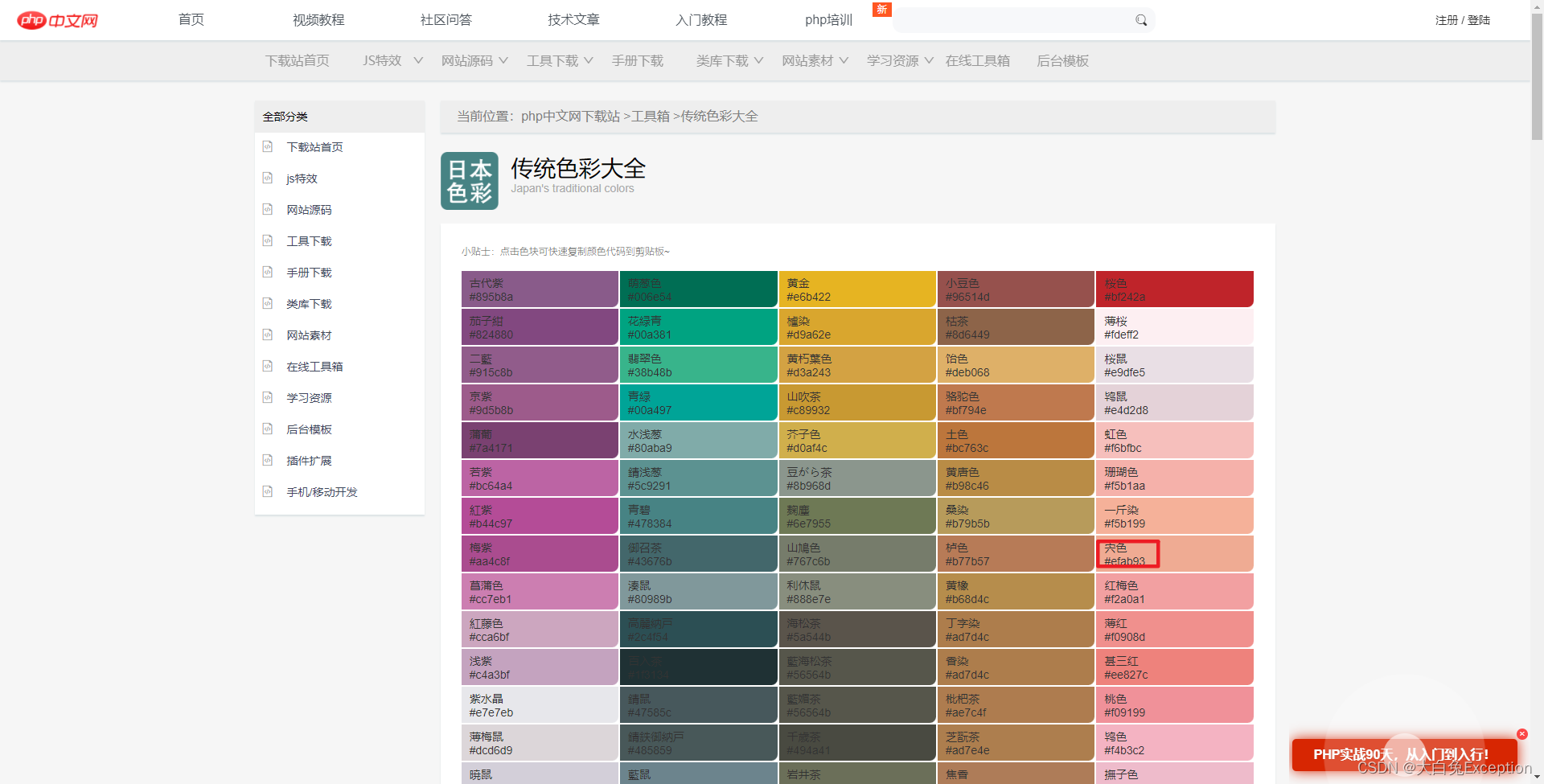Expand the 网站源码 dropdown arrow
Image resolution: width=1544 pixels, height=784 pixels.
503,60
